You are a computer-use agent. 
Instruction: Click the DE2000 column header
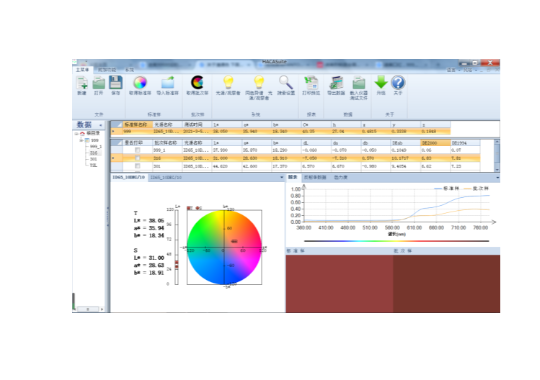coord(435,143)
